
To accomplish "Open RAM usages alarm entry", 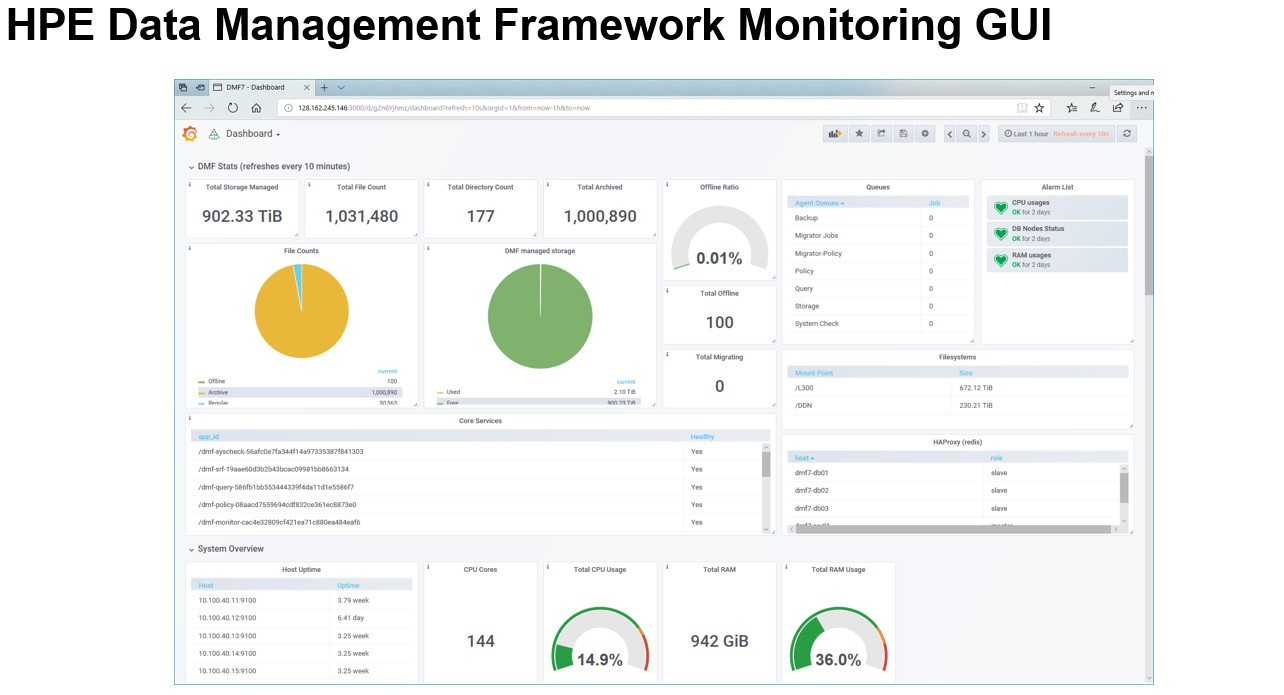I will 1058,260.
